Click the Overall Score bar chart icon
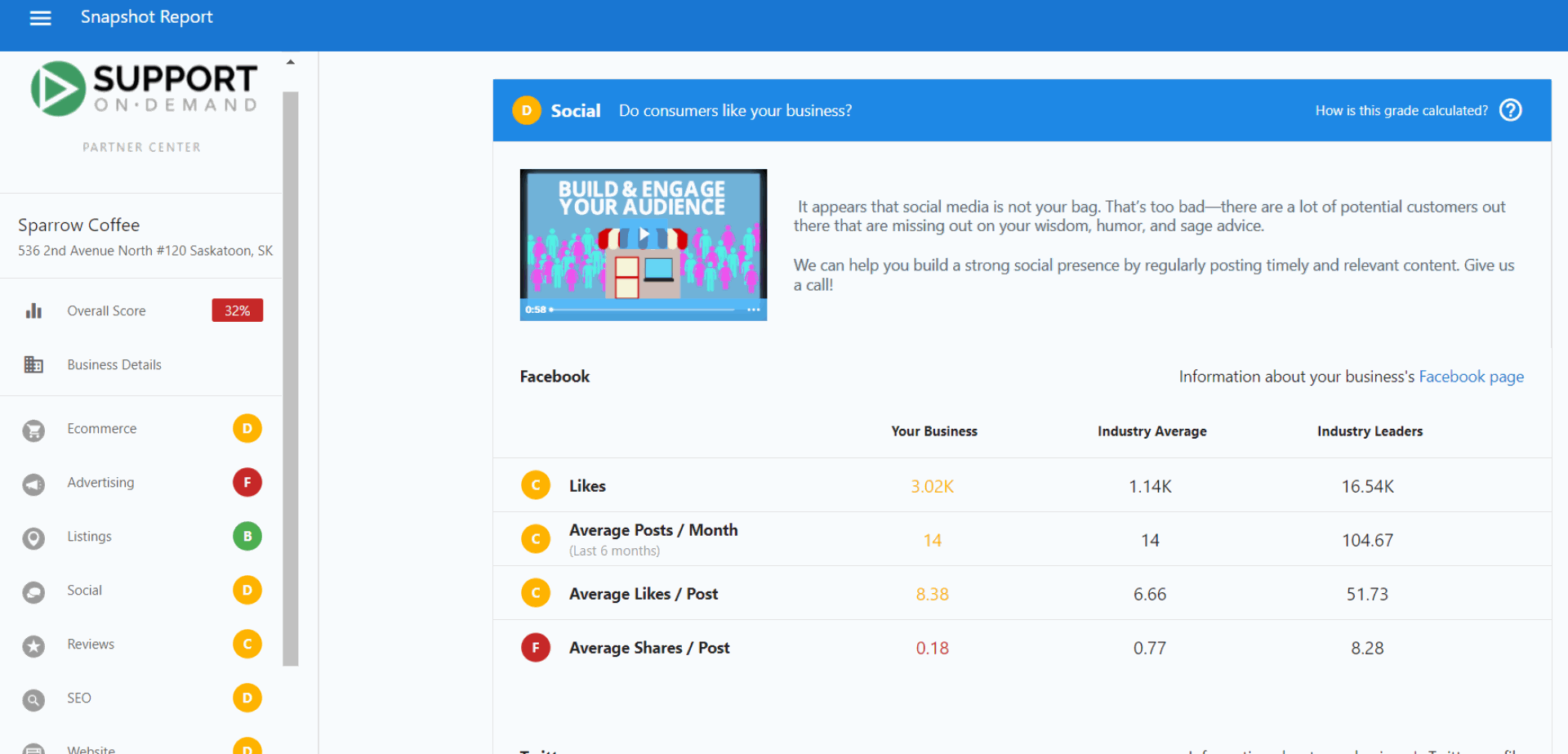Screen dimensions: 1568x754 tap(33, 310)
